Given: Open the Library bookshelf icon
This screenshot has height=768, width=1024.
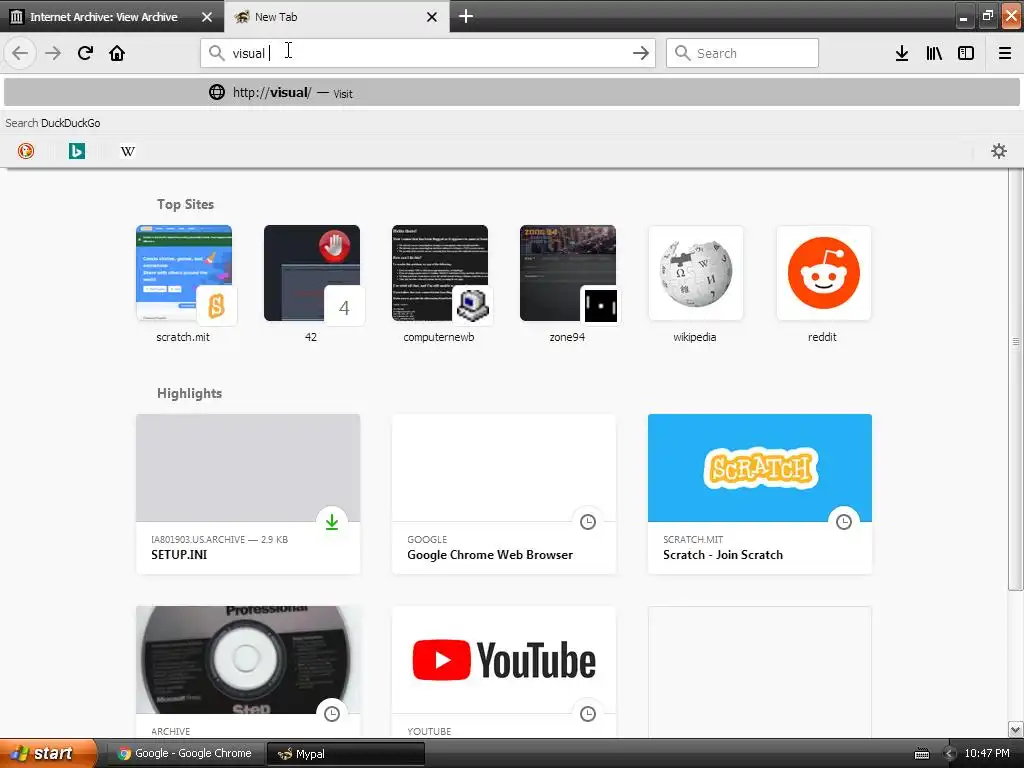Looking at the screenshot, I should (x=934, y=53).
